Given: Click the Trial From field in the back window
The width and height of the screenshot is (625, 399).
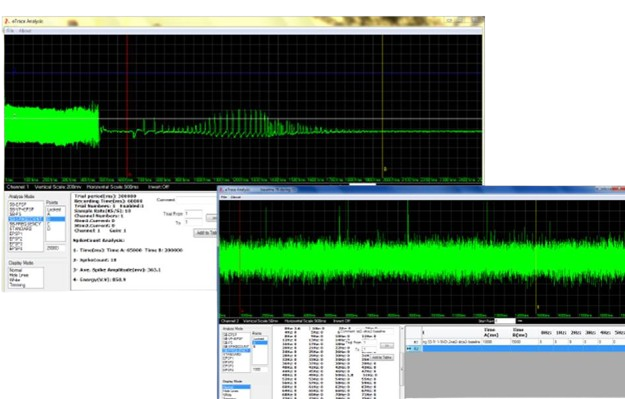Looking at the screenshot, I should [193, 214].
